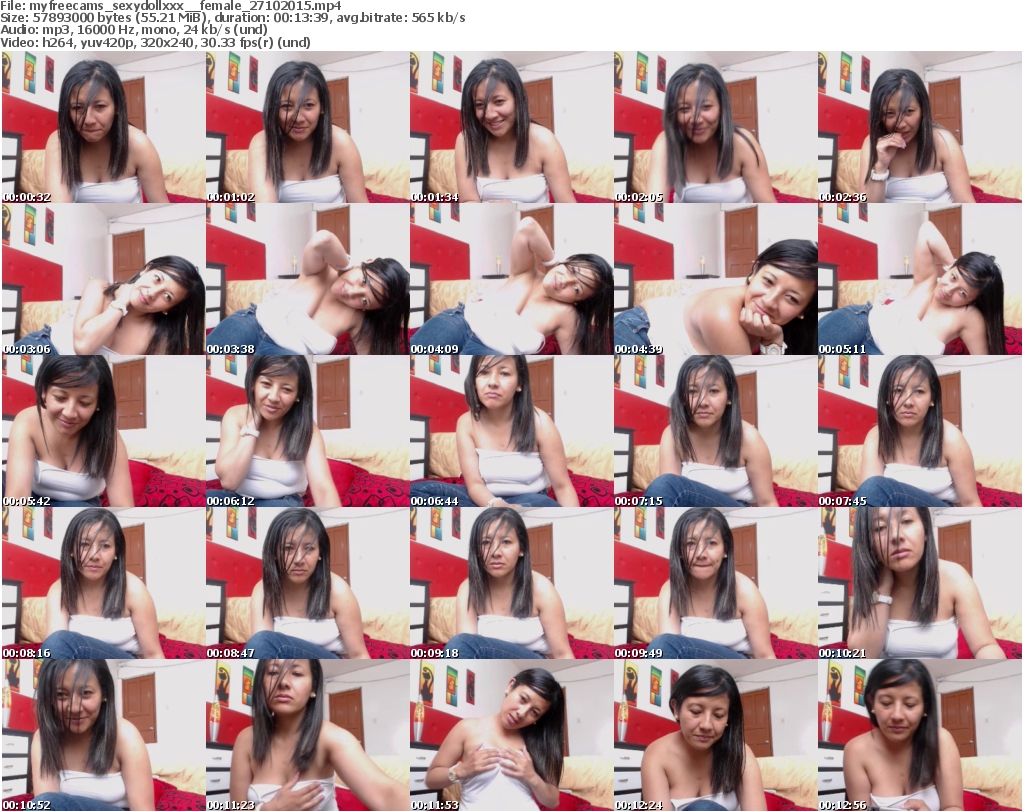Click the frame stamped 00:06:12
The width and height of the screenshot is (1024, 811).
pyautogui.click(x=308, y=431)
